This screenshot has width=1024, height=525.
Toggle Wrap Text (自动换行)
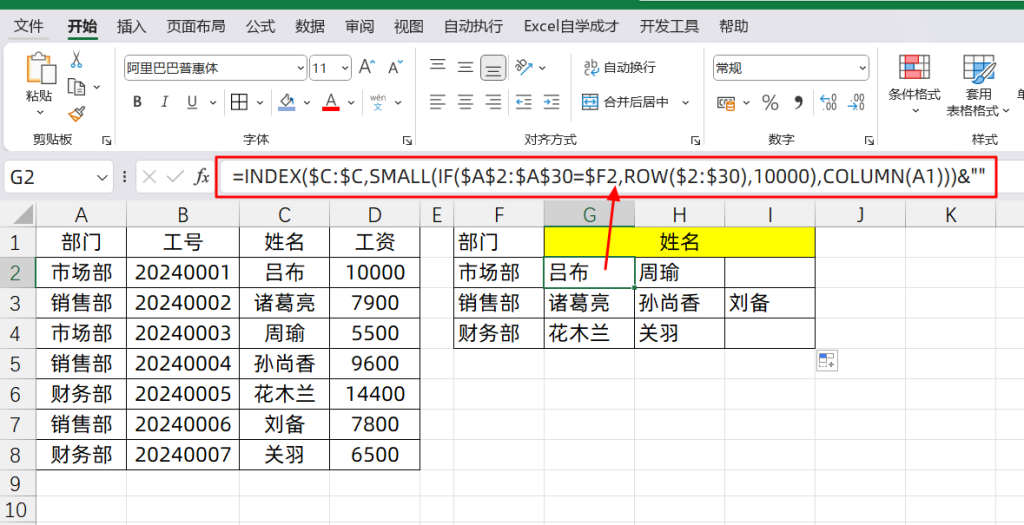tap(620, 68)
